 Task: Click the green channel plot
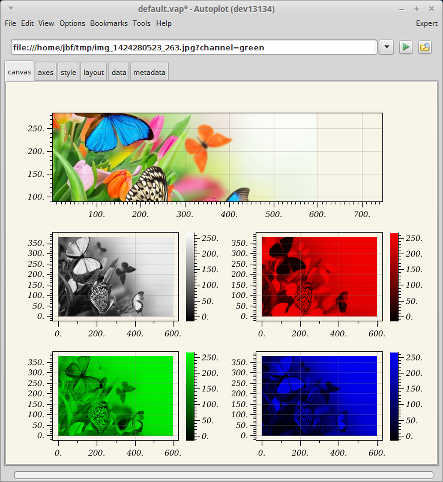(x=115, y=396)
